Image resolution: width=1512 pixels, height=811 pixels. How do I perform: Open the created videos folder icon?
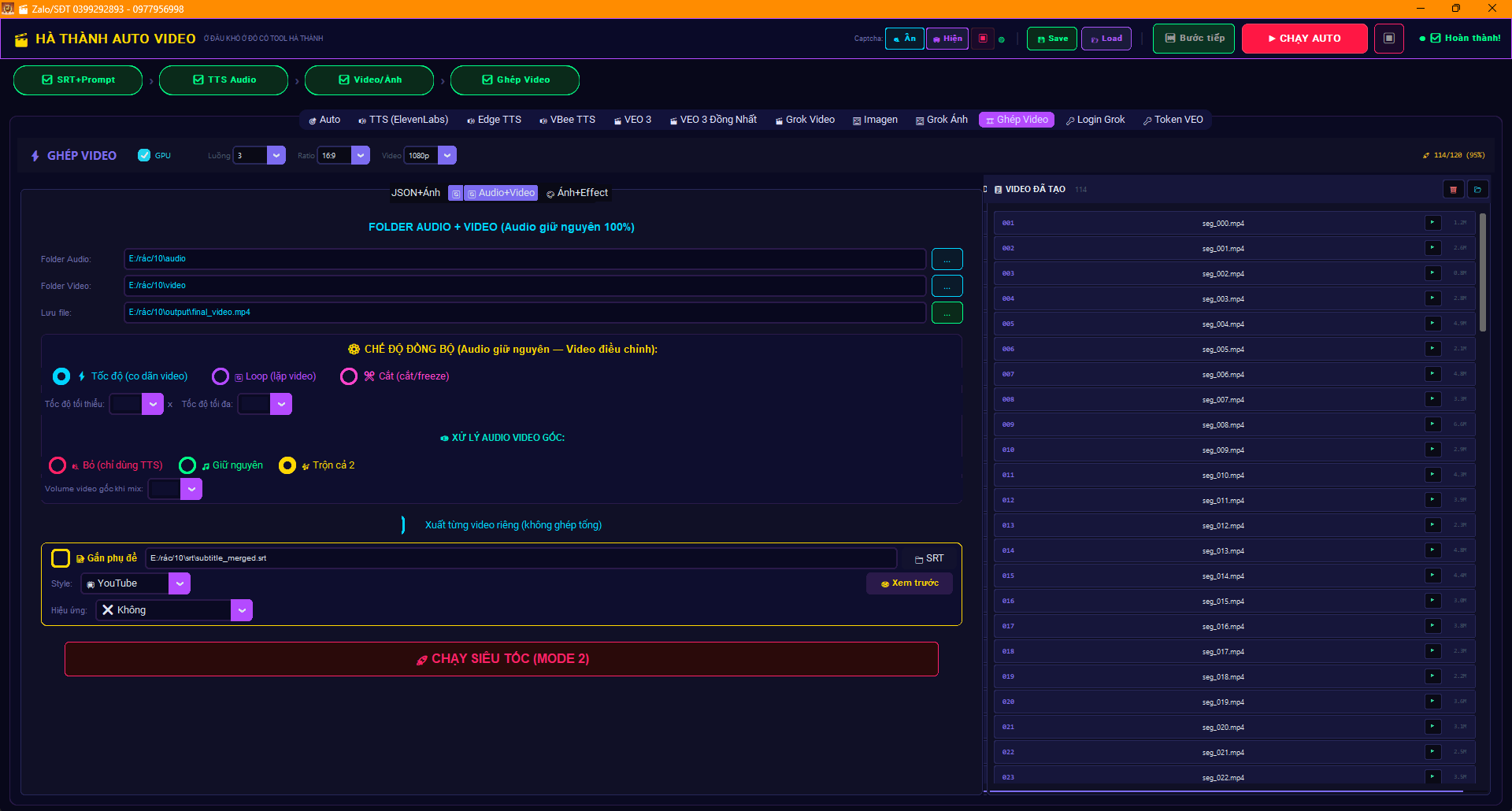pos(1478,190)
